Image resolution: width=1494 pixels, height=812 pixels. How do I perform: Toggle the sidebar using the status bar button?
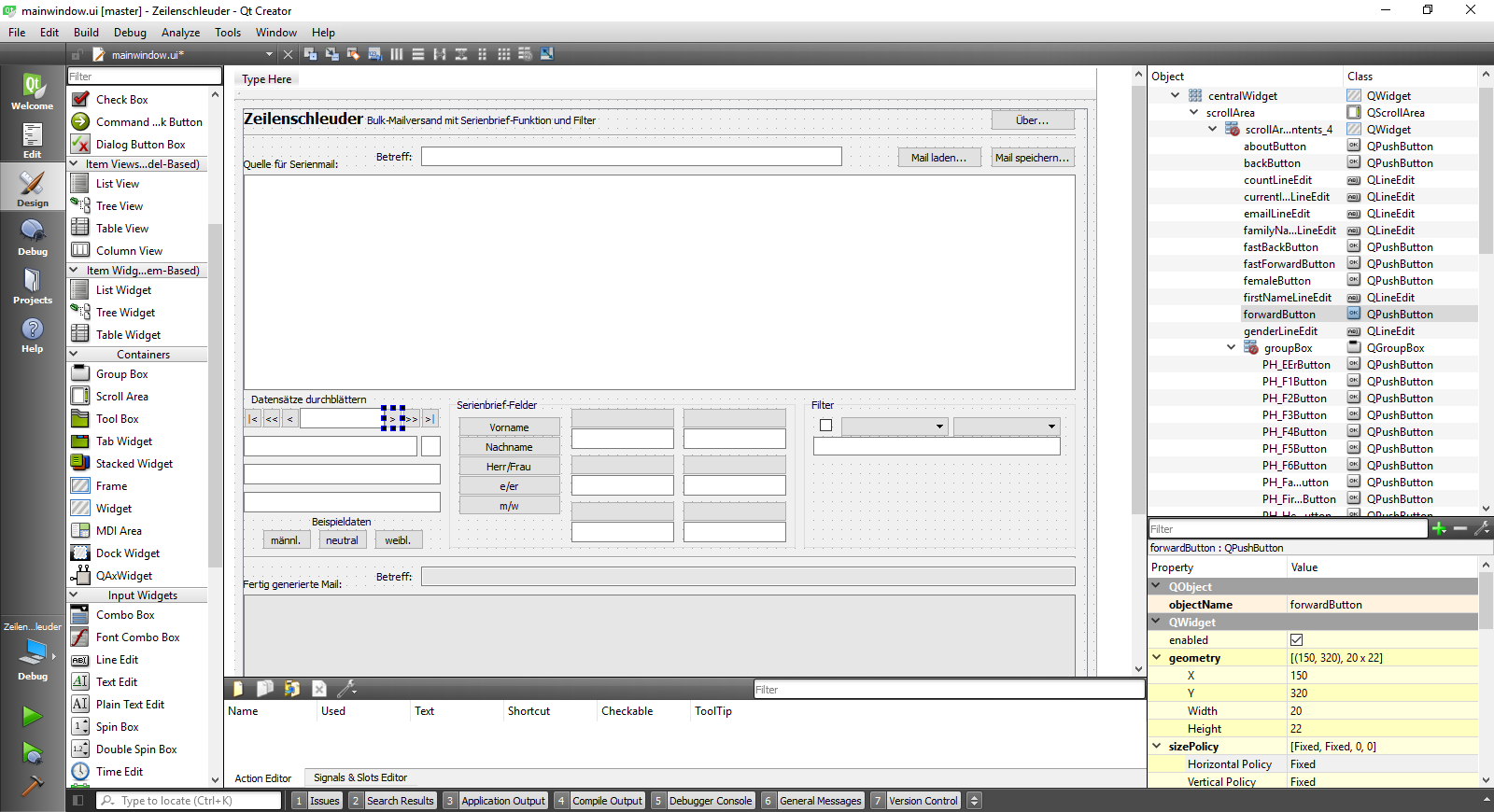(x=78, y=801)
